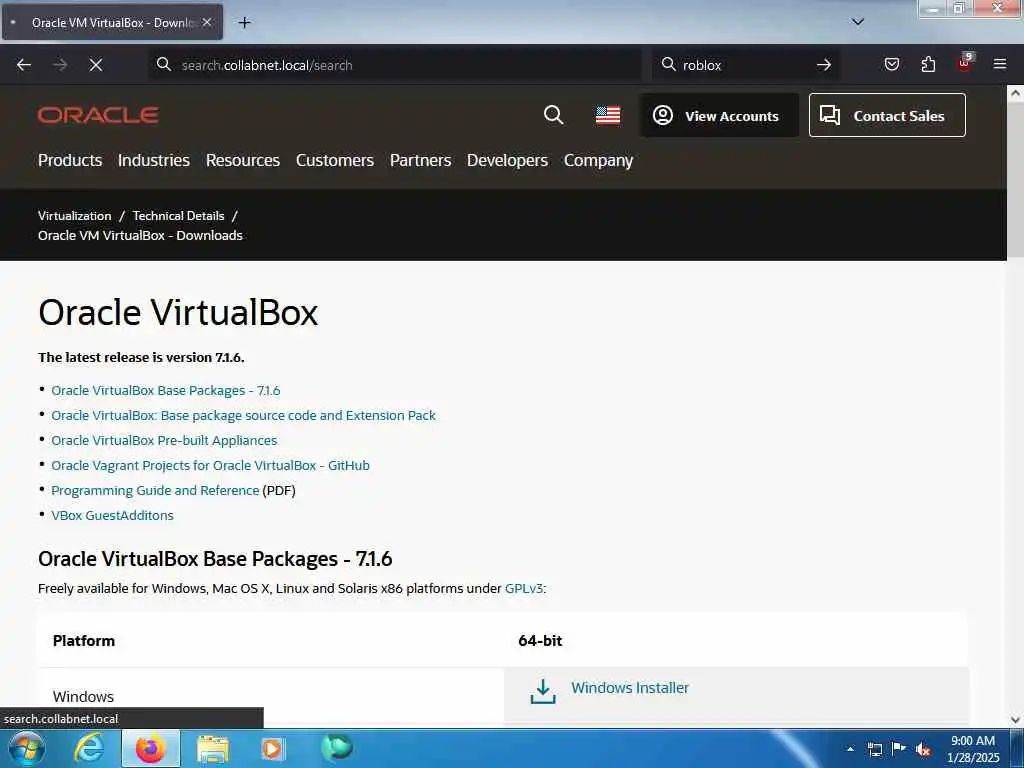The height and width of the screenshot is (768, 1024).
Task: Click the Contact Sales button
Action: 887,115
